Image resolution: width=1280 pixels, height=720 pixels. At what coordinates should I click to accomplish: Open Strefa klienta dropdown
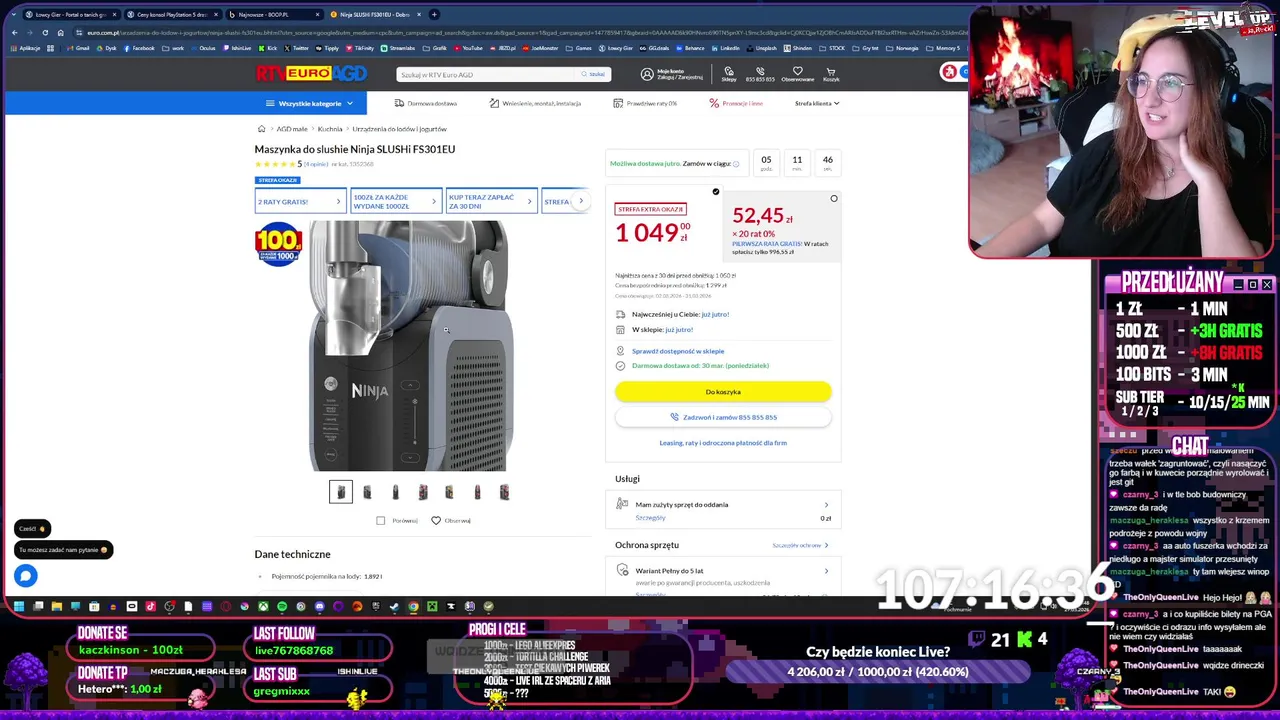pos(817,103)
